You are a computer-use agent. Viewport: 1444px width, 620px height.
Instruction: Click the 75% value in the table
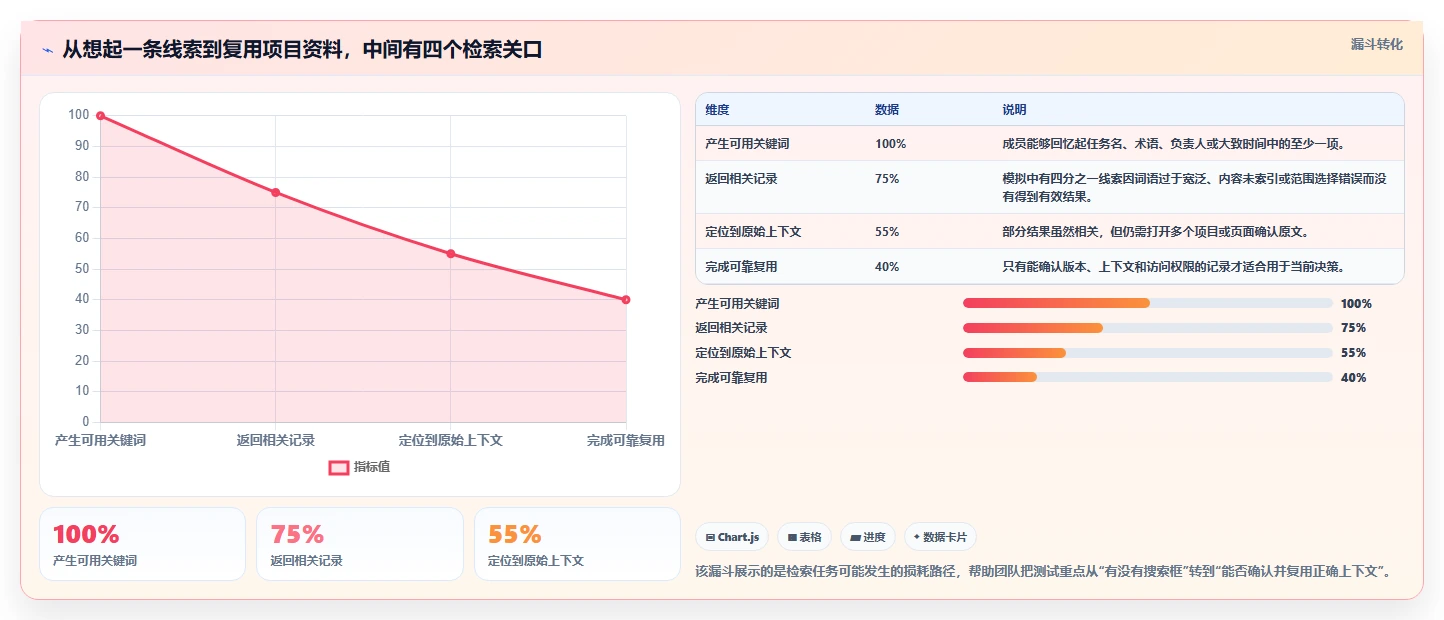click(887, 179)
